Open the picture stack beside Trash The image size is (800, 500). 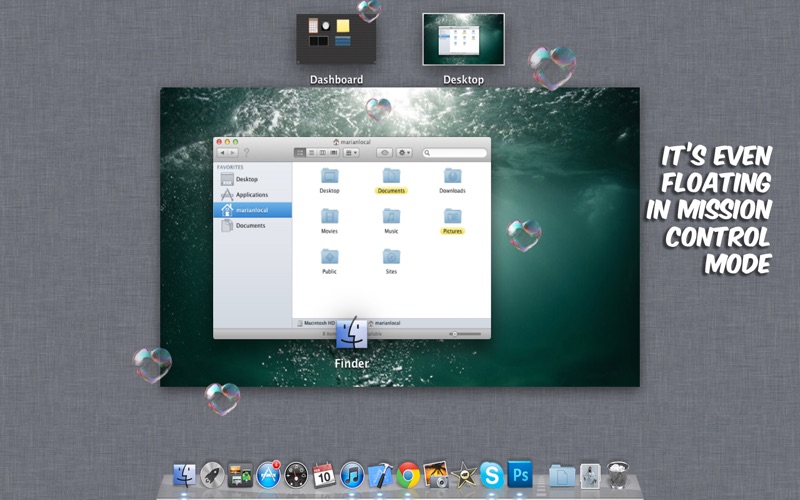coord(590,476)
